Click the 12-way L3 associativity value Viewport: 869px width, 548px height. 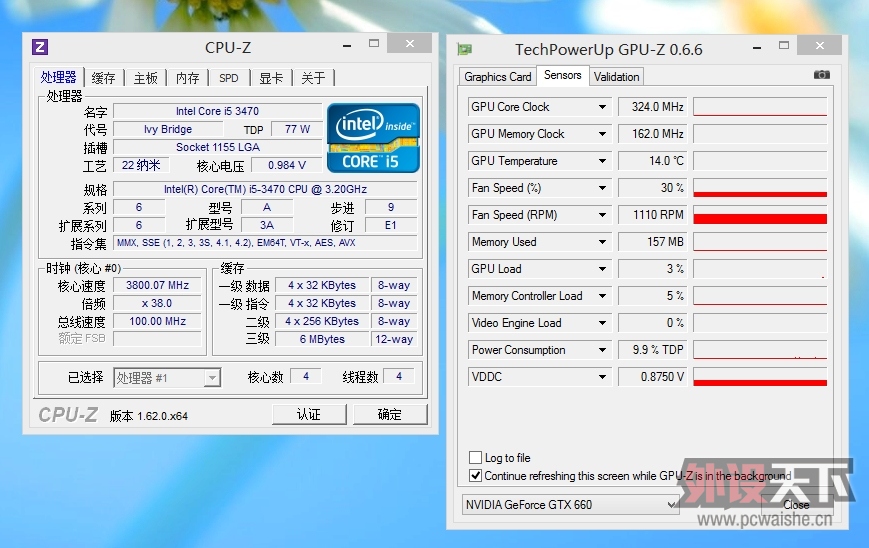(x=393, y=339)
